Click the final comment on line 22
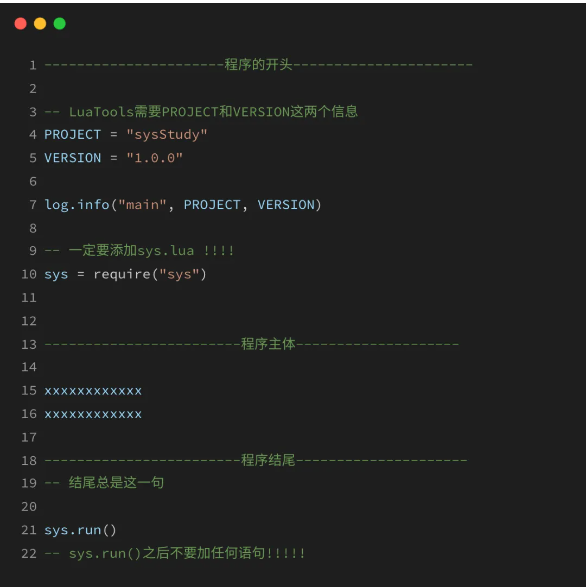The image size is (586, 587). [175, 553]
